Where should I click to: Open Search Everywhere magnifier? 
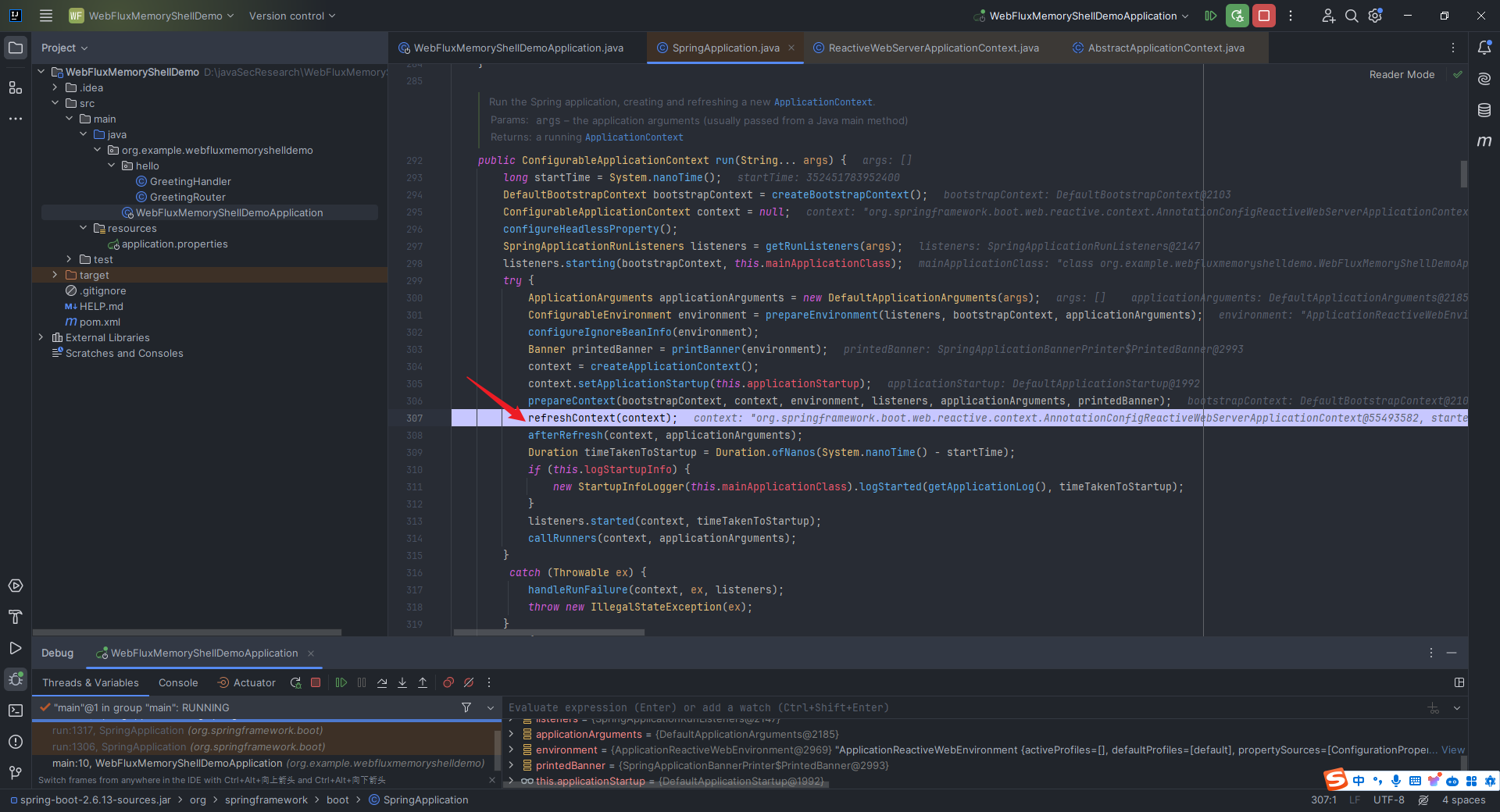click(1352, 16)
